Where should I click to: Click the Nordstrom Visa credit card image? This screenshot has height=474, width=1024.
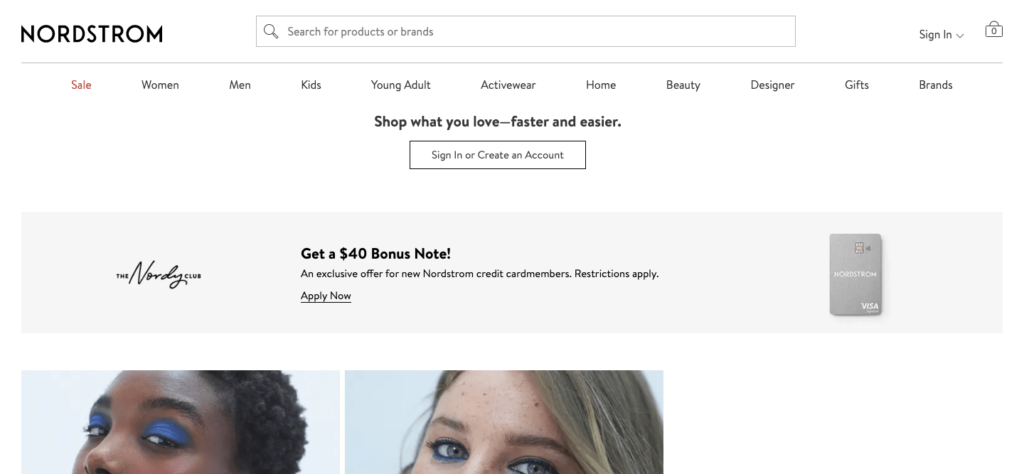pyautogui.click(x=856, y=275)
